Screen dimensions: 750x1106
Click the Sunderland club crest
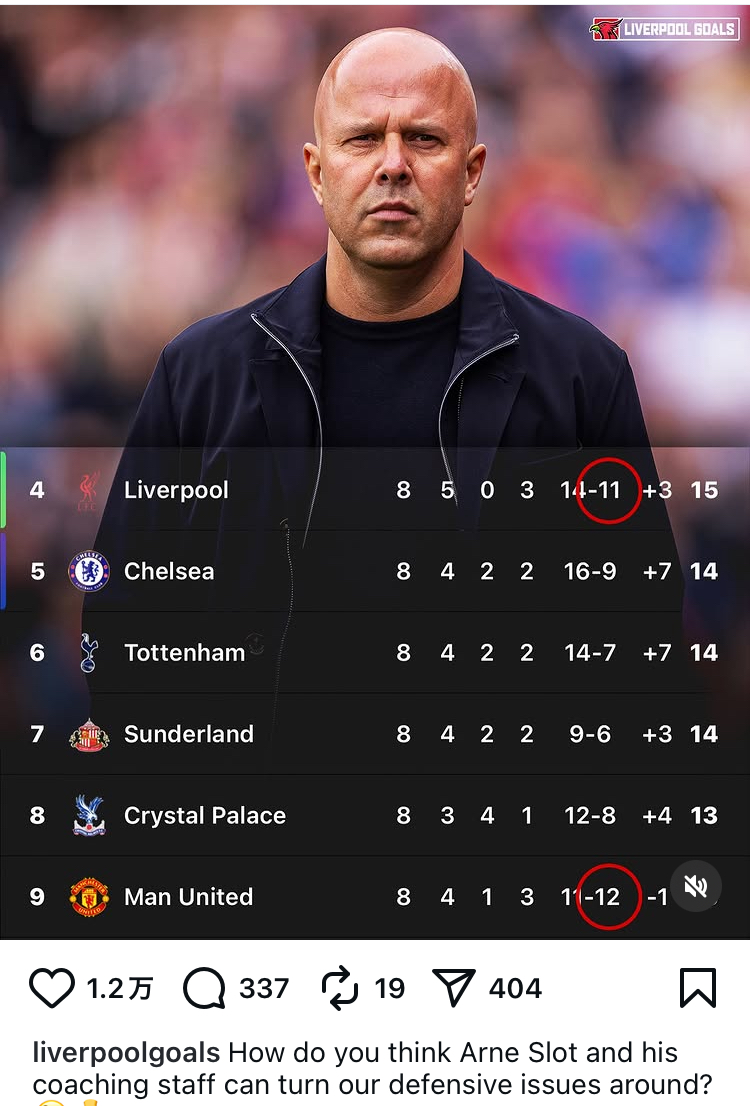pyautogui.click(x=89, y=735)
